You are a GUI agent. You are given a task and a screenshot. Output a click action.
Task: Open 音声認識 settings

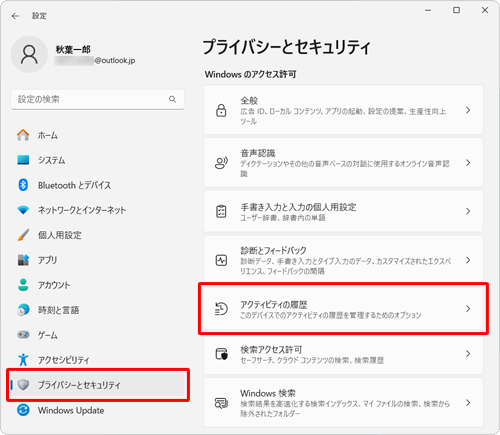[343, 163]
